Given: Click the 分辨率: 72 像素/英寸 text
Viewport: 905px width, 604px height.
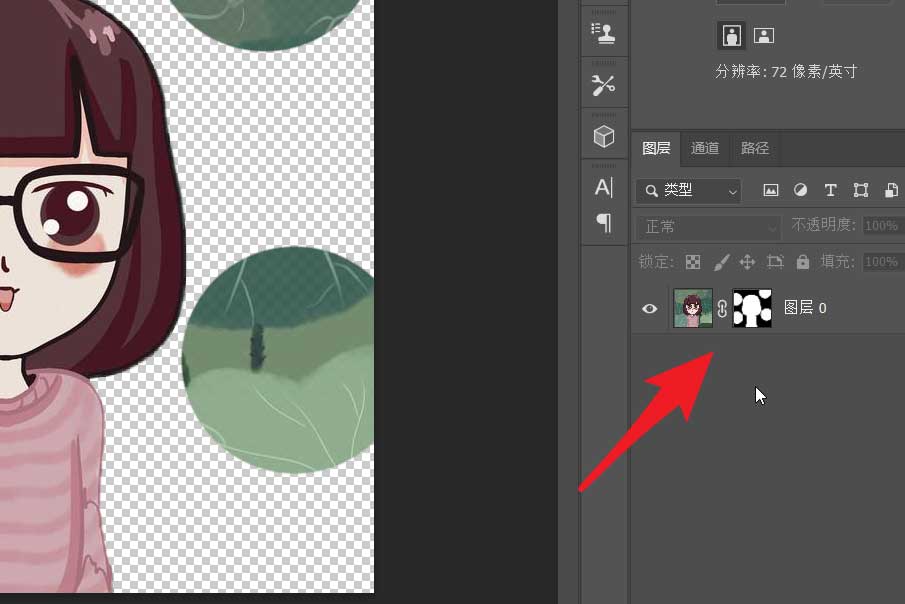Looking at the screenshot, I should point(786,72).
